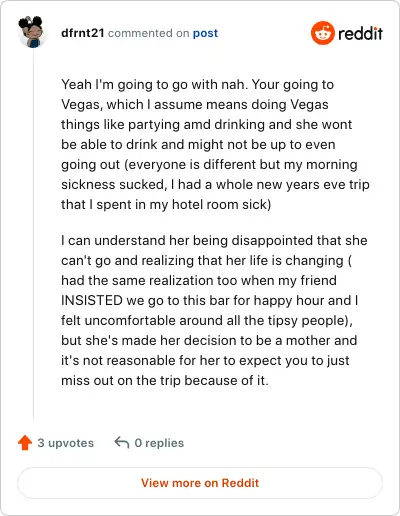Click the word INSISTED in the comment
The width and height of the screenshot is (400, 516).
click(92, 300)
